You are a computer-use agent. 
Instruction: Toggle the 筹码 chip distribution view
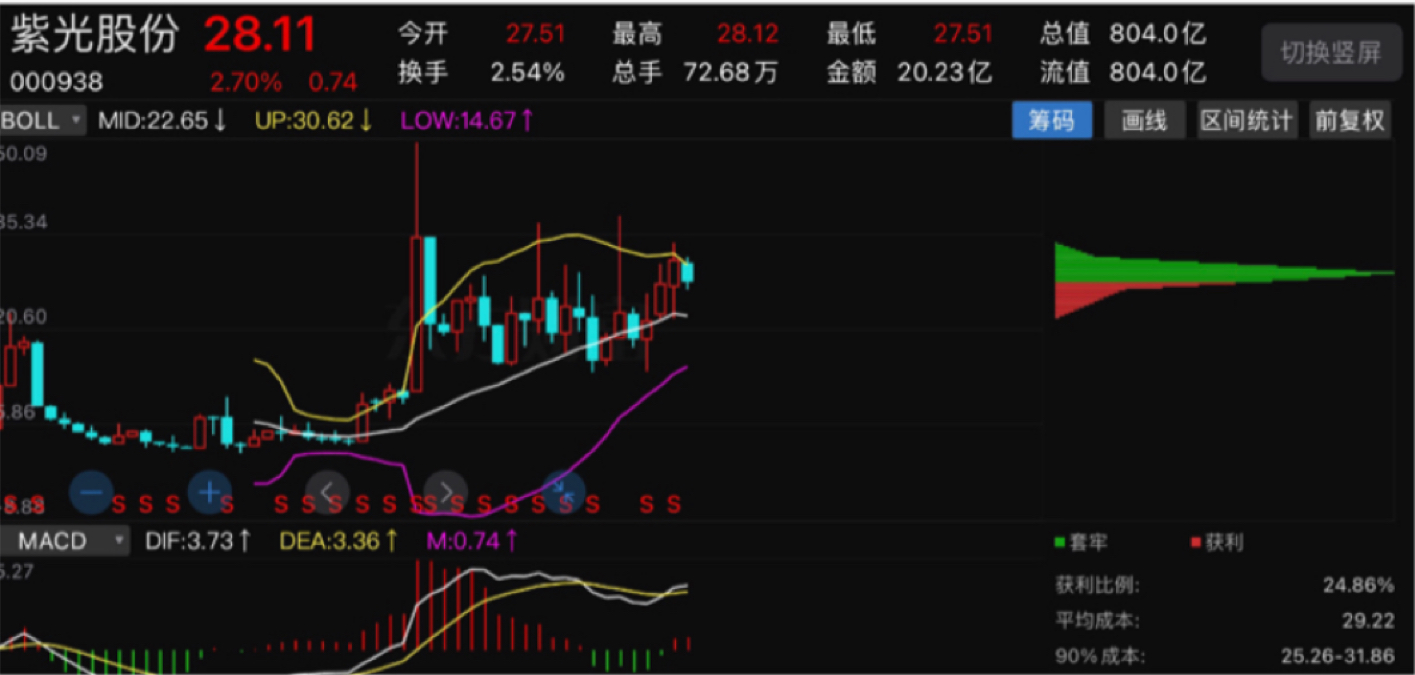tap(1052, 121)
